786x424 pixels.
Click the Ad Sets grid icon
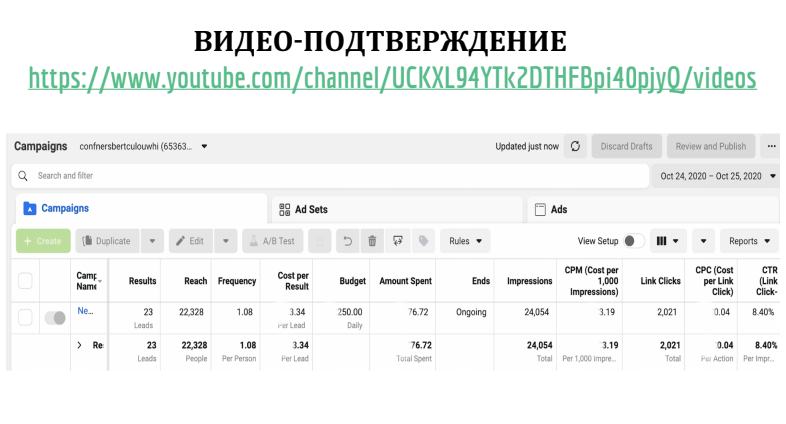tap(284, 209)
